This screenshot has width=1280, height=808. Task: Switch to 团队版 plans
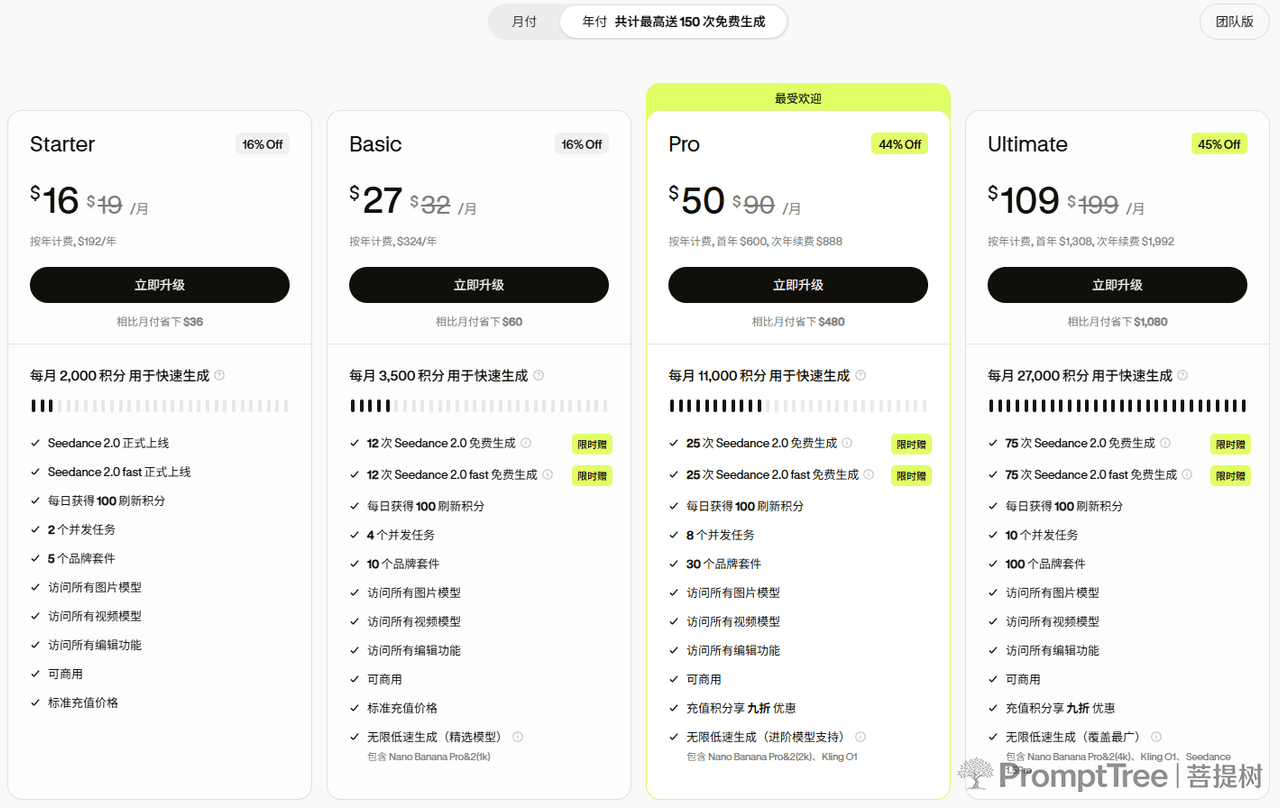1234,21
